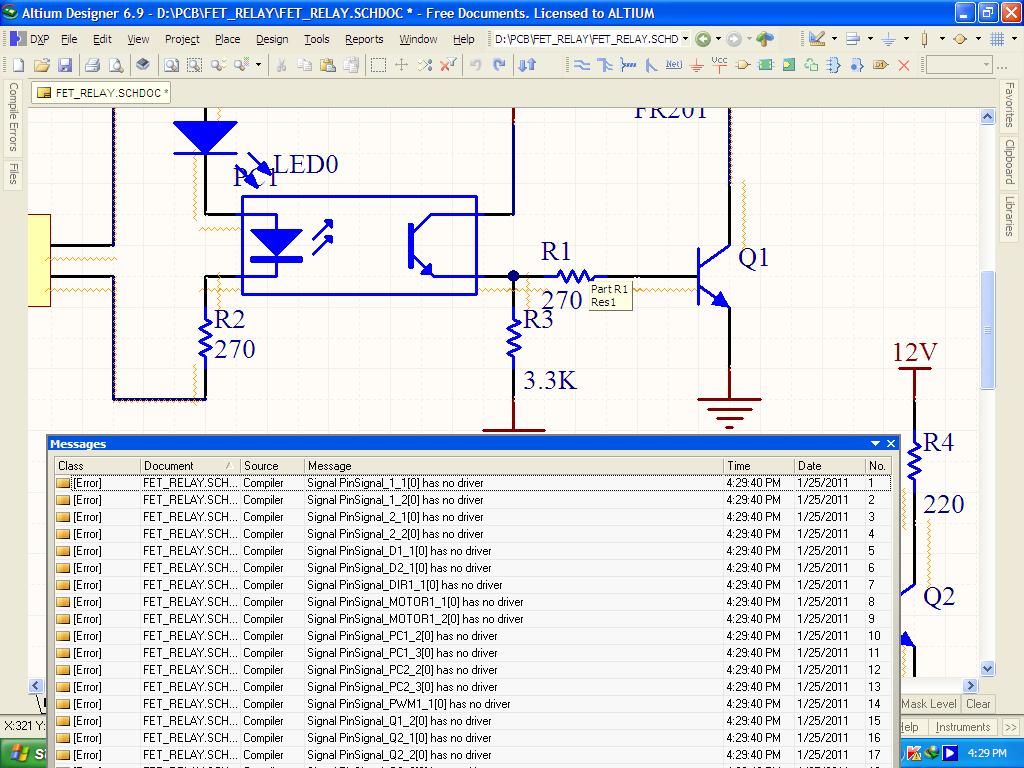Expand the grid options dropdown arrow
Screen dimensions: 1024x768
[1014, 39]
